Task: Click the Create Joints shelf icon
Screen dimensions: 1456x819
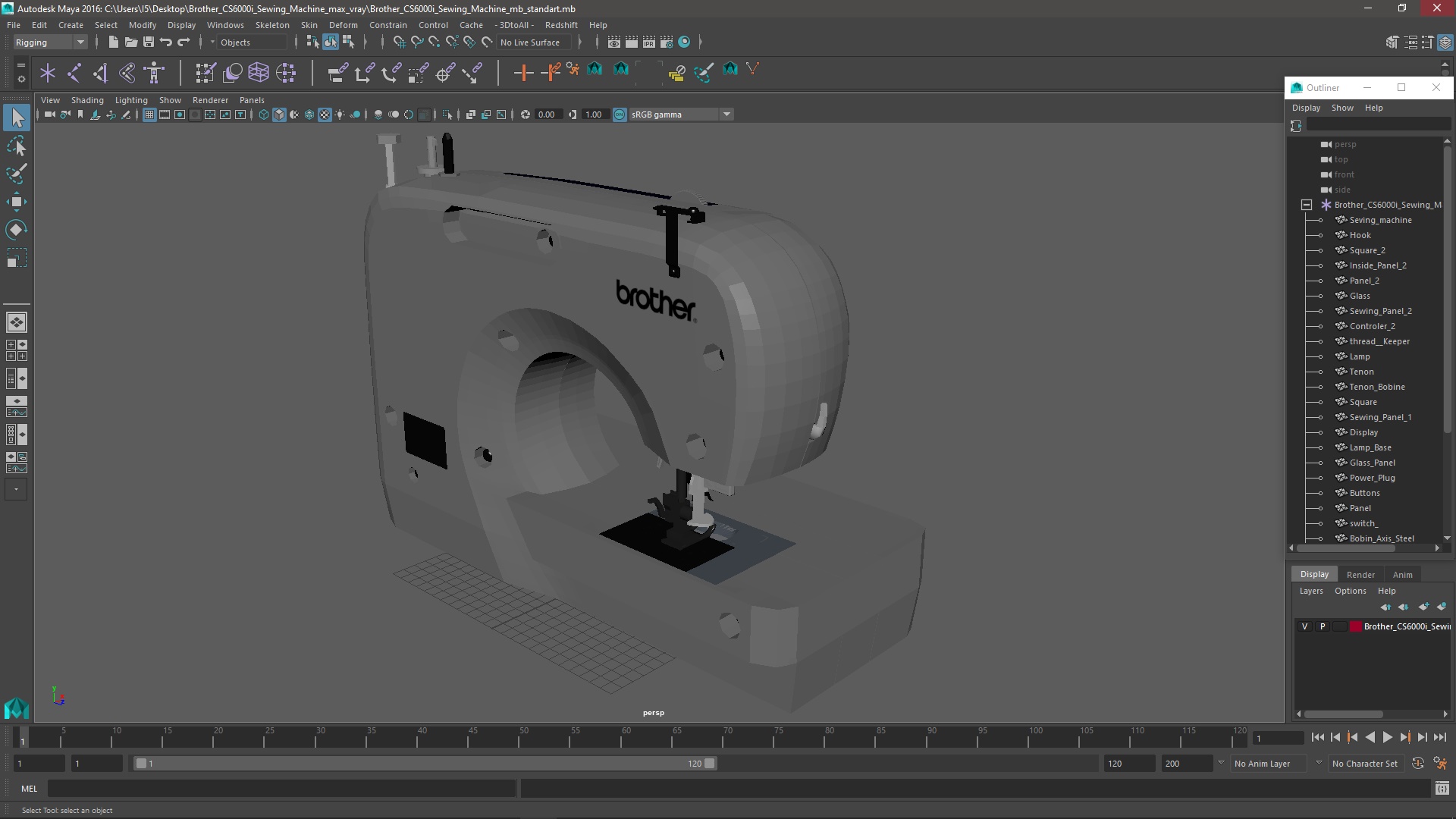Action: tap(74, 73)
